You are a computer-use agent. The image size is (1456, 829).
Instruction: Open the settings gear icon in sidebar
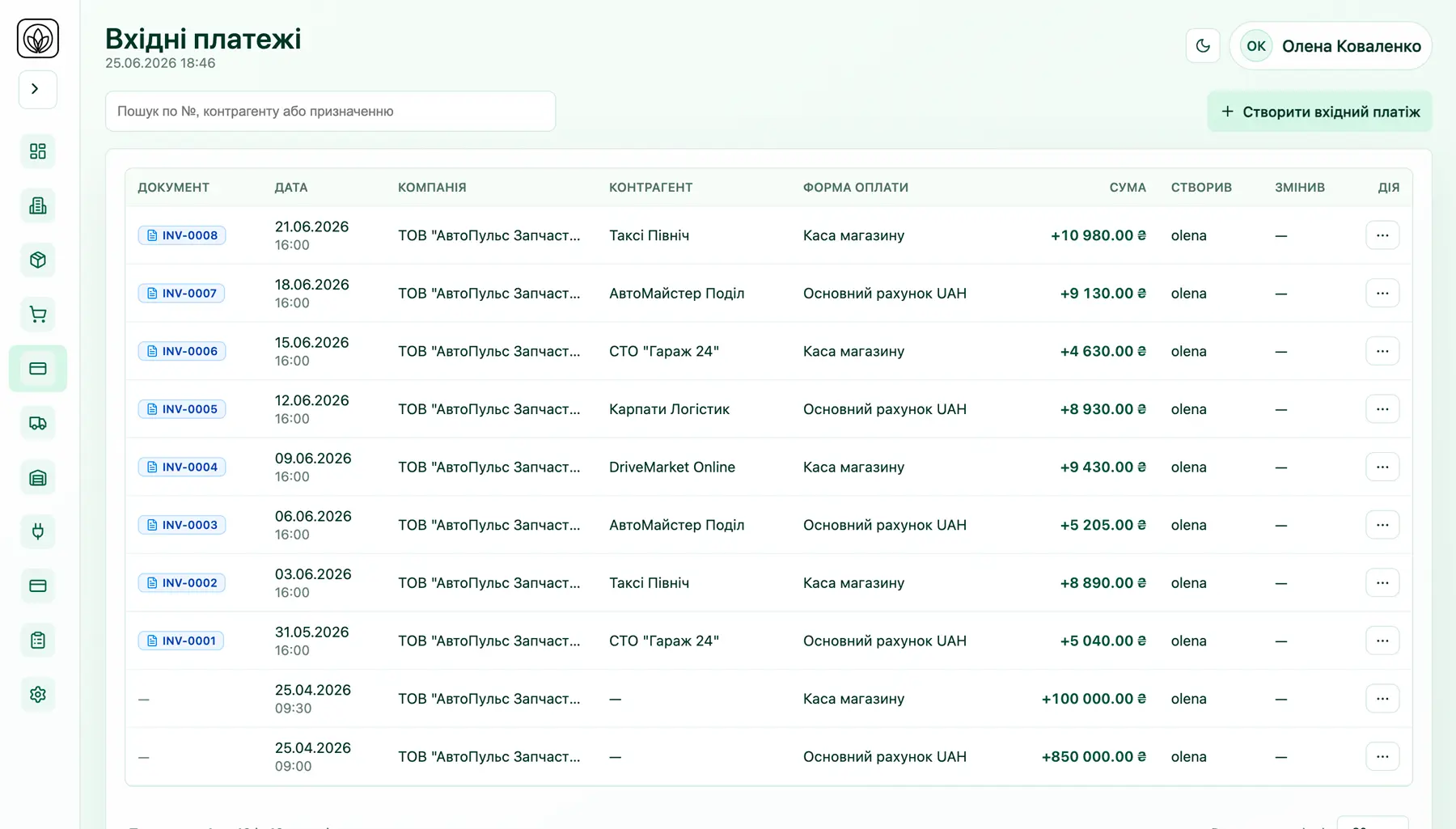(x=38, y=694)
